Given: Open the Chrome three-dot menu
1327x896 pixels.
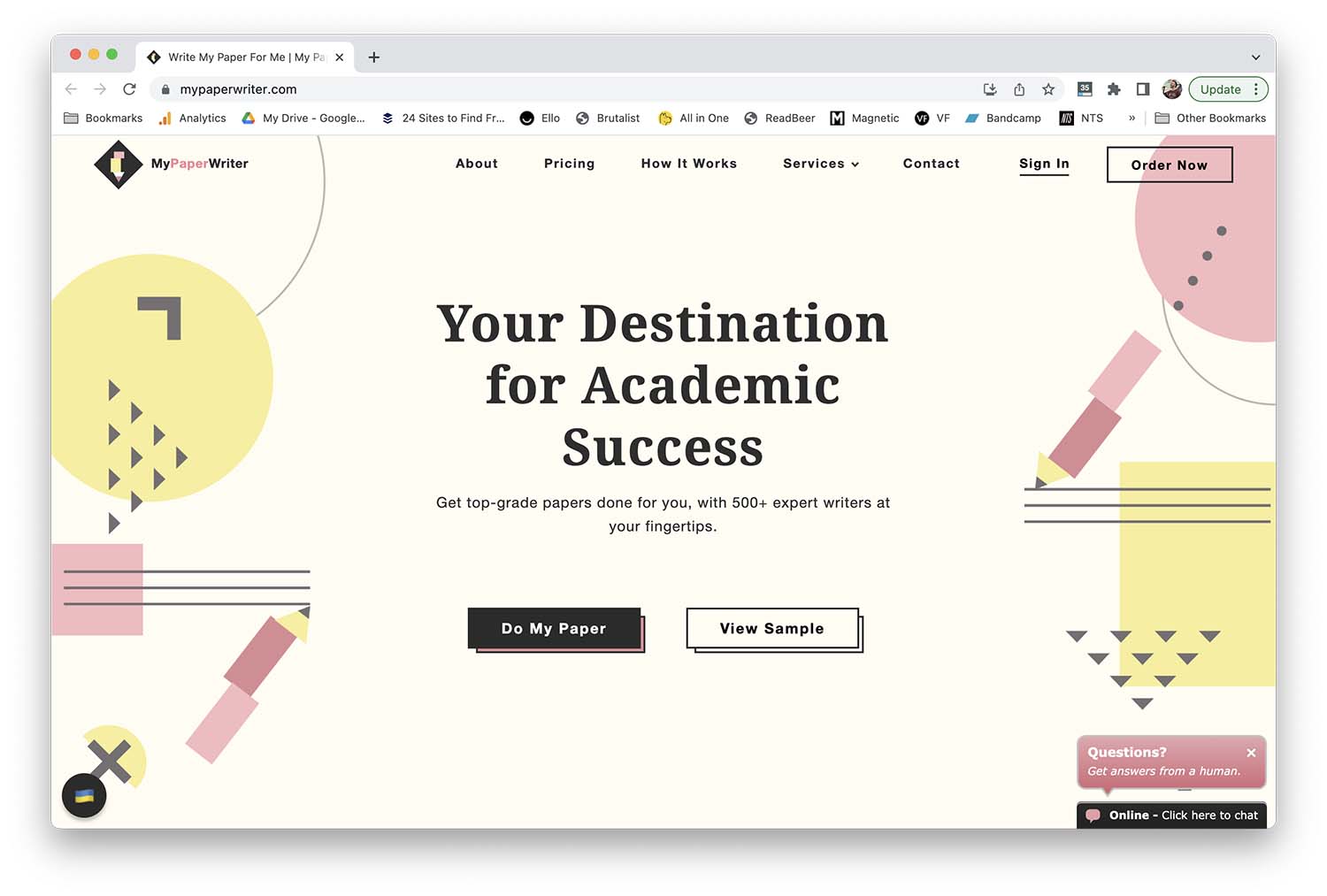Looking at the screenshot, I should click(1255, 89).
